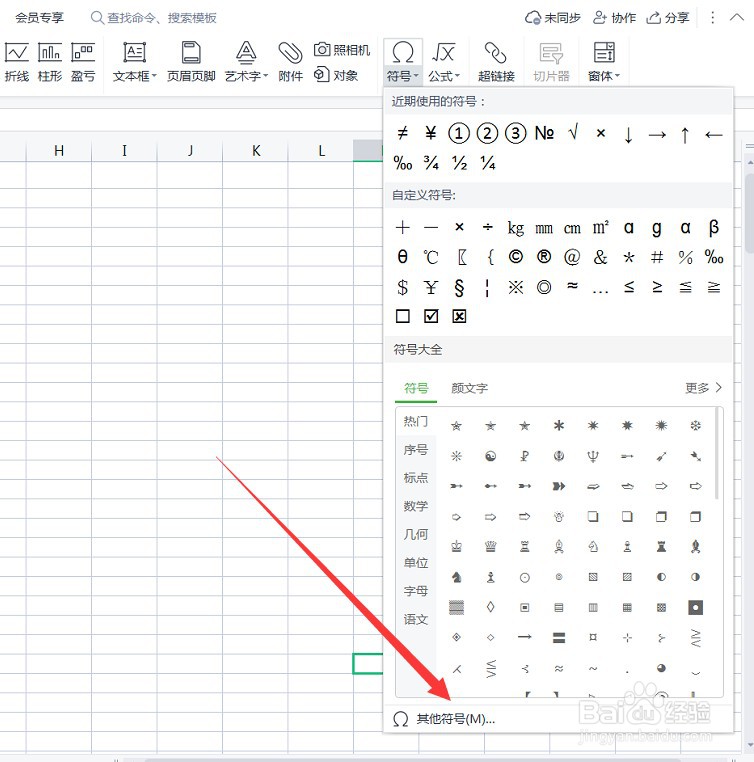Insert an object (对象)
Image resolution: width=754 pixels, height=762 pixels.
pos(336,75)
